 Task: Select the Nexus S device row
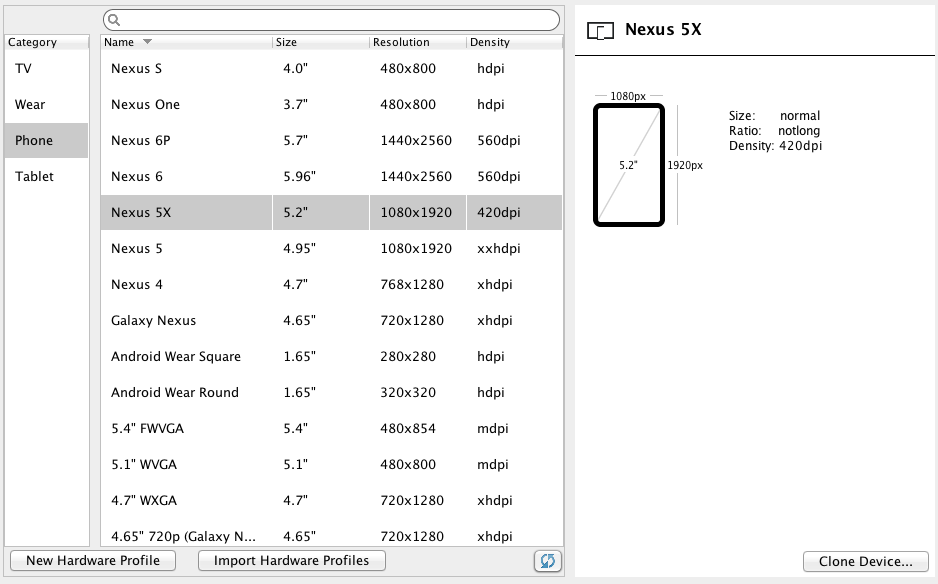pyautogui.click(x=331, y=69)
